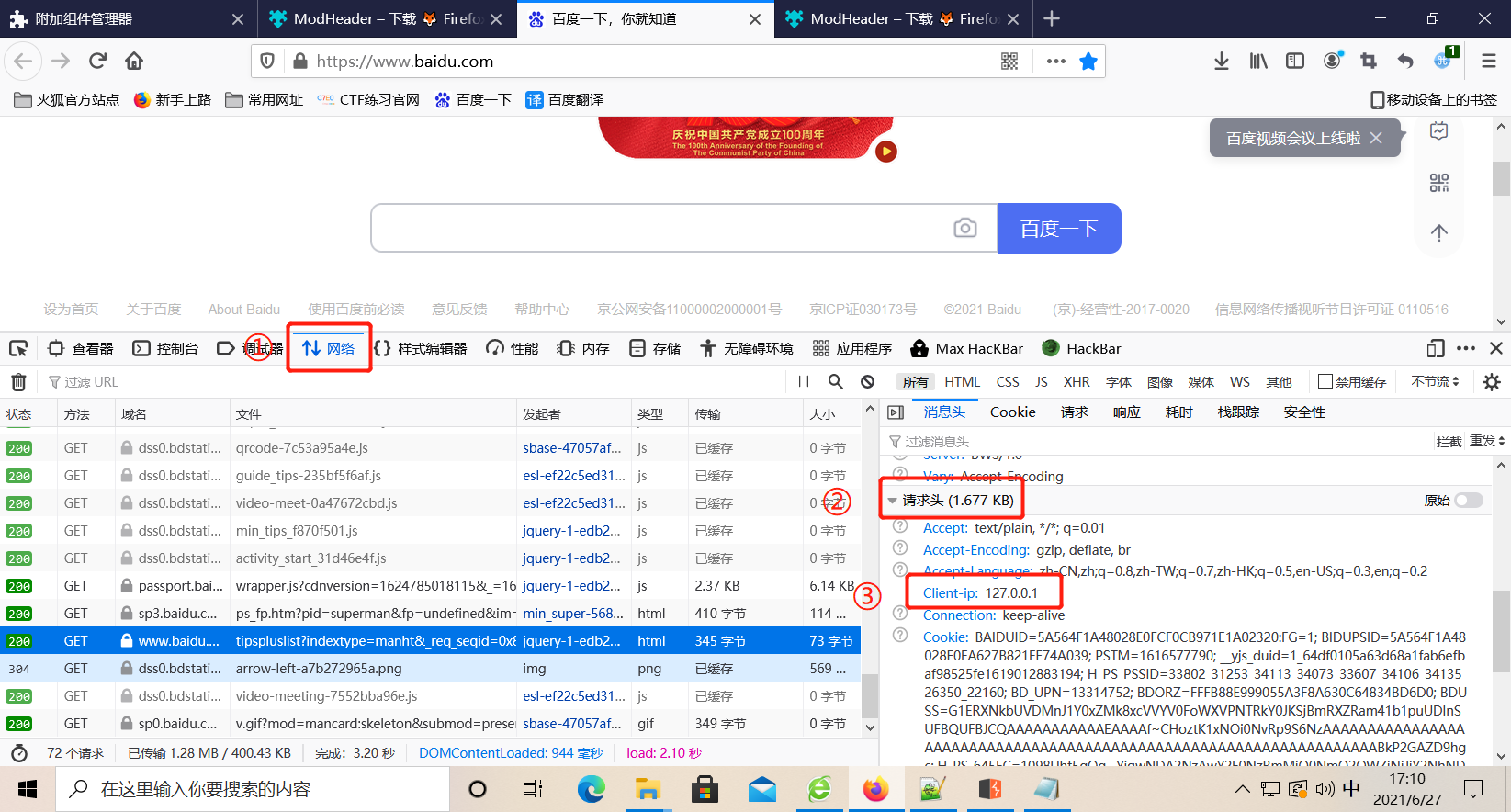Open the 安全性 tab
1511x812 pixels.
coord(1304,412)
